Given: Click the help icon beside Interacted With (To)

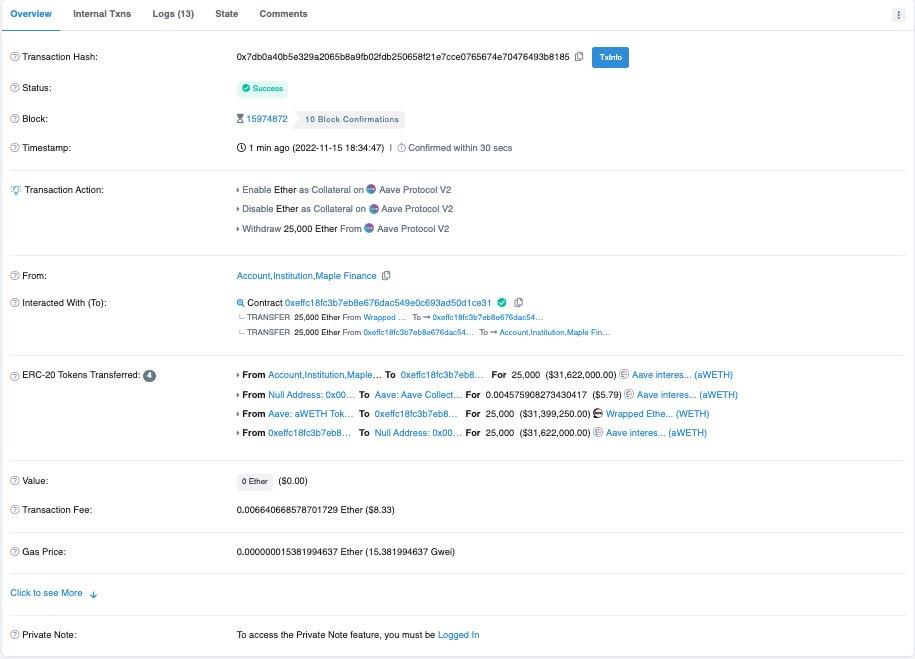Looking at the screenshot, I should 15,303.
